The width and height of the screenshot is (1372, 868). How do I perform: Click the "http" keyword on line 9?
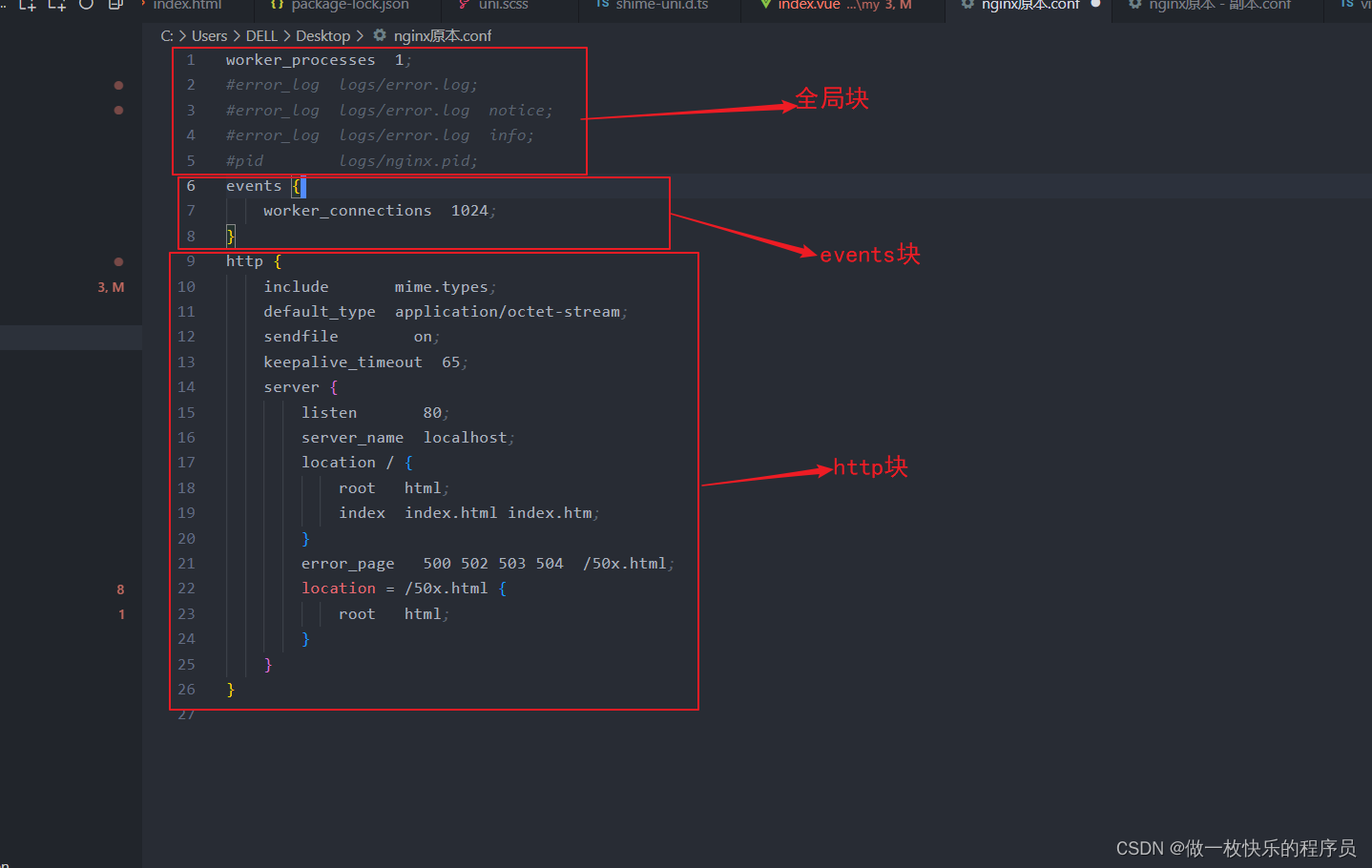coord(244,261)
